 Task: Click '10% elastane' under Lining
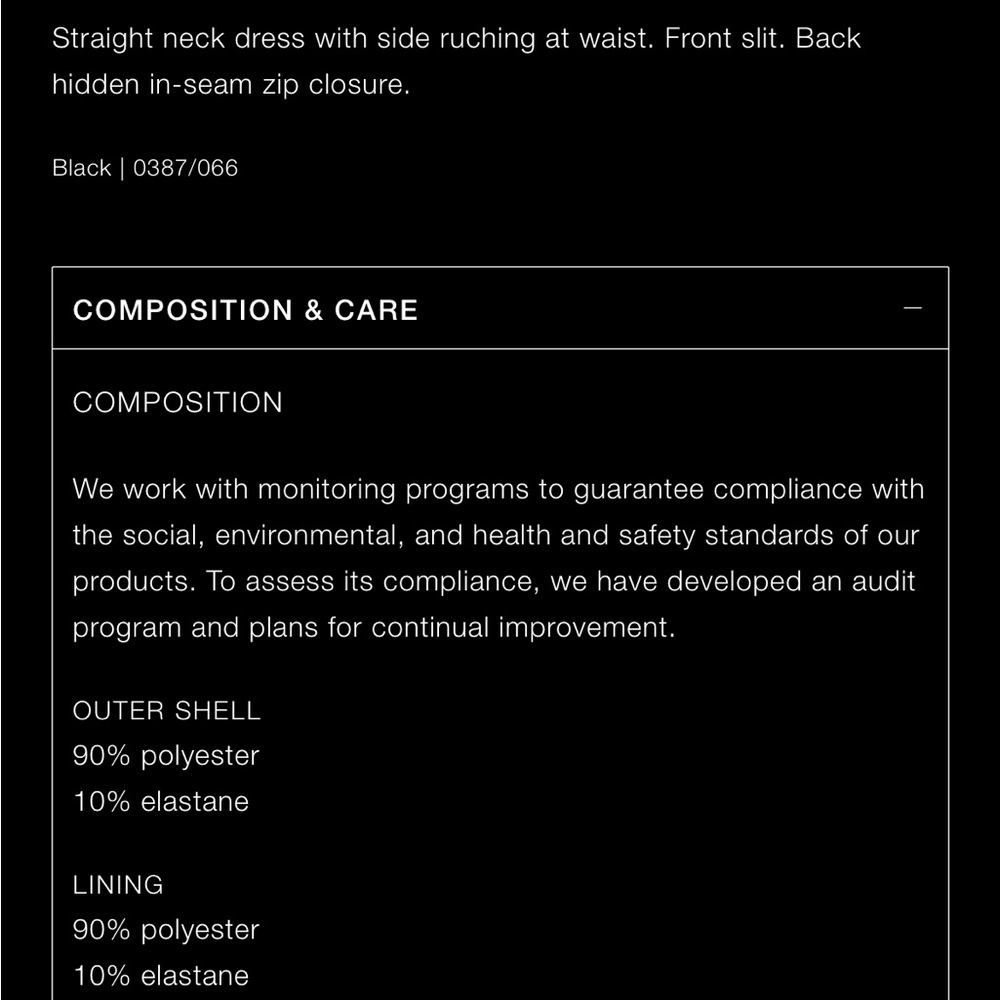[x=161, y=976]
